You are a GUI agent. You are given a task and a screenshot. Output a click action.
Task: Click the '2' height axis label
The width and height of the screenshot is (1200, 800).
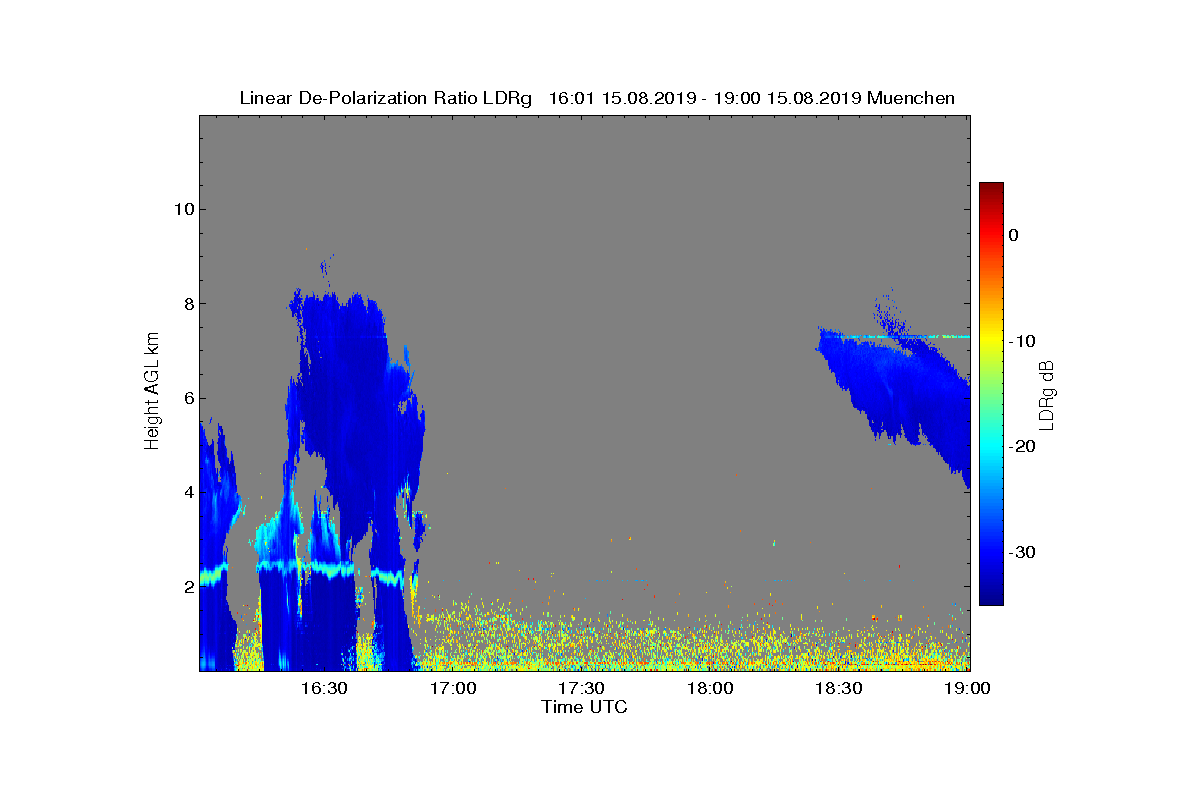[189, 587]
